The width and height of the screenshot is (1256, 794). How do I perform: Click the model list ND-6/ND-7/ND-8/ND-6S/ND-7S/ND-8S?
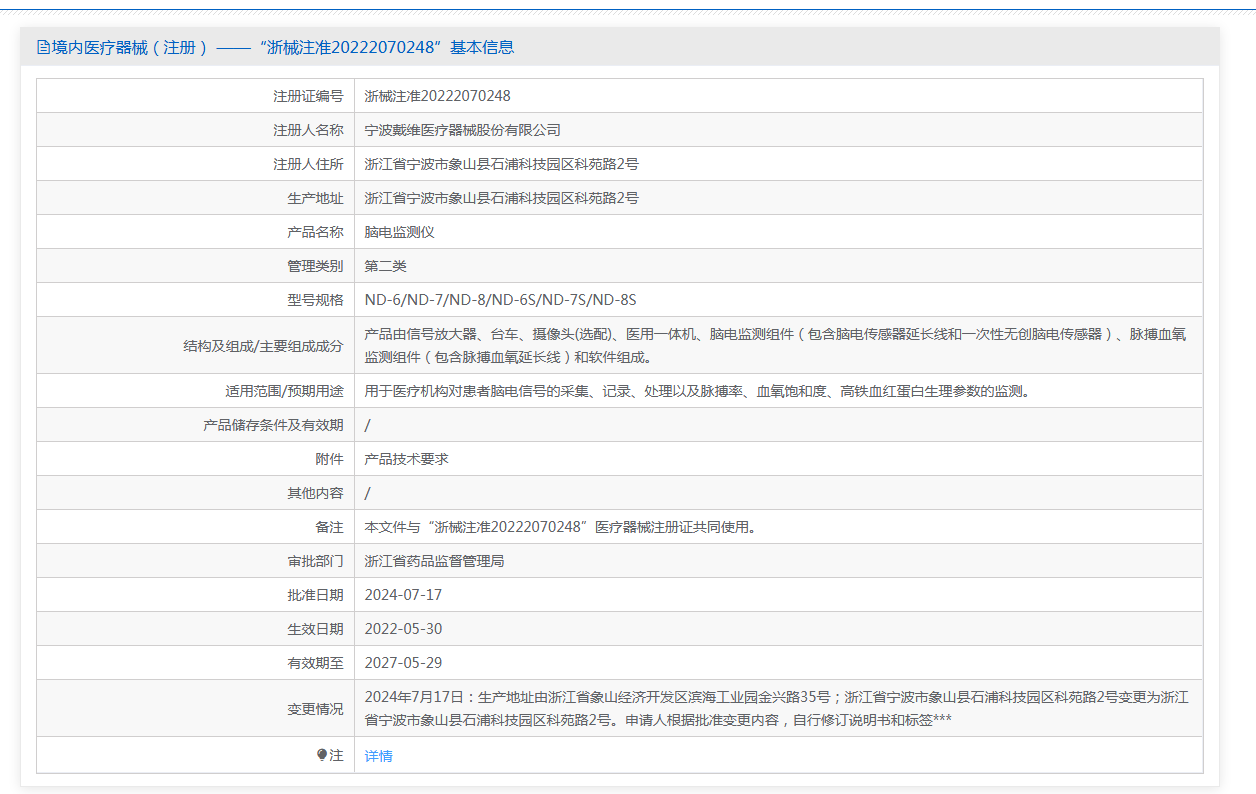click(x=500, y=300)
